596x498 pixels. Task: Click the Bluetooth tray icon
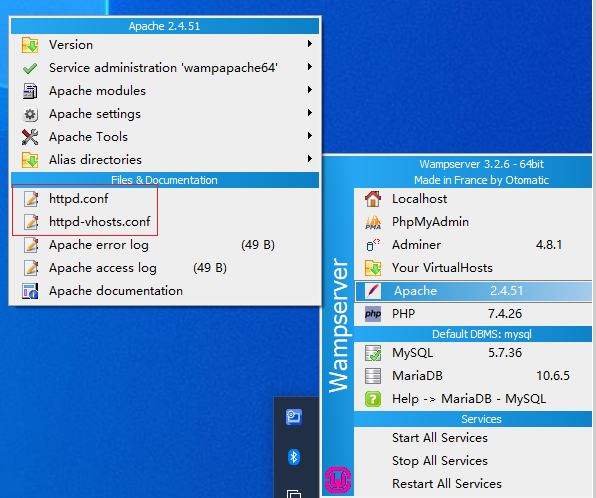pos(294,457)
